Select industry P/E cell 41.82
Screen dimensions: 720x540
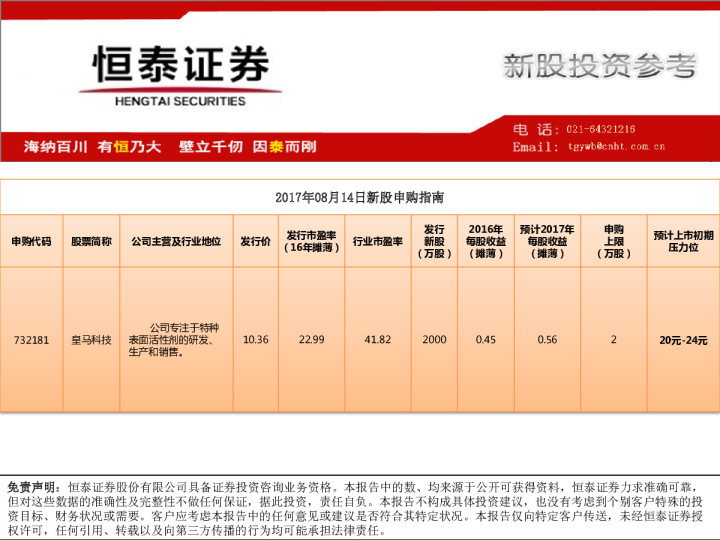click(377, 340)
